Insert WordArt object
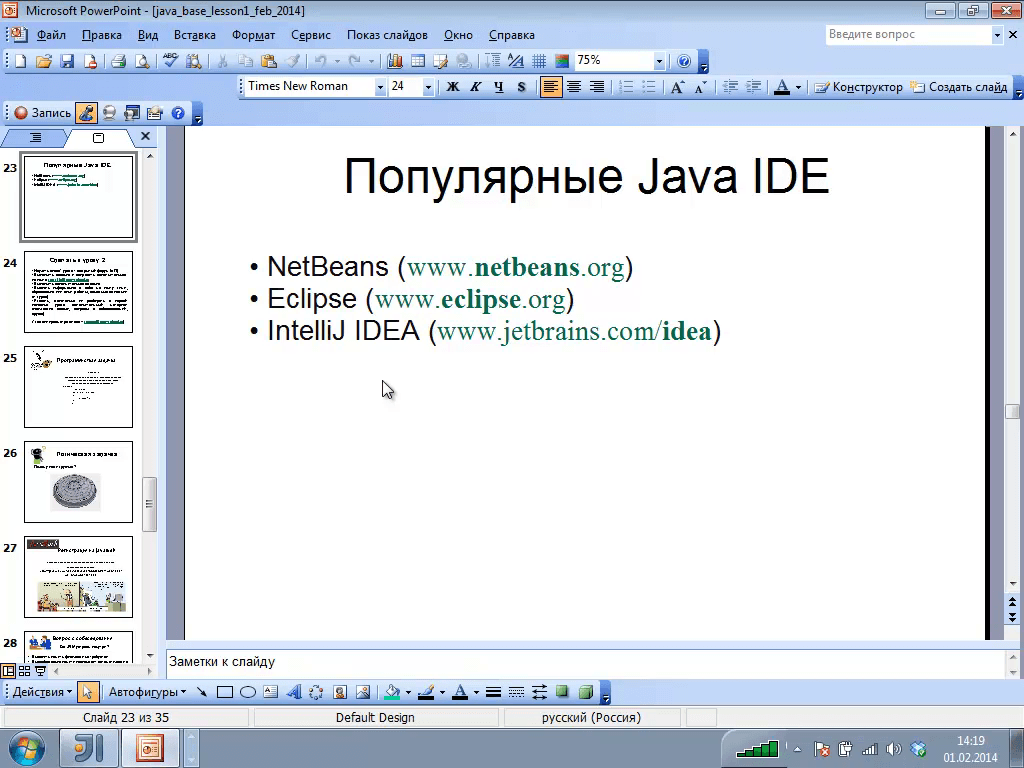Screen dimensions: 1024x768 (294, 692)
